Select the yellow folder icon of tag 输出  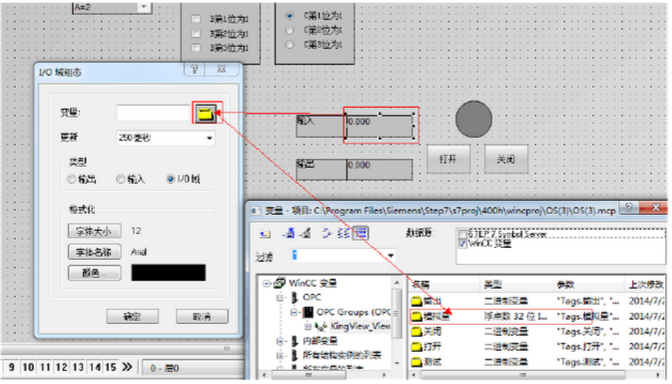point(417,301)
